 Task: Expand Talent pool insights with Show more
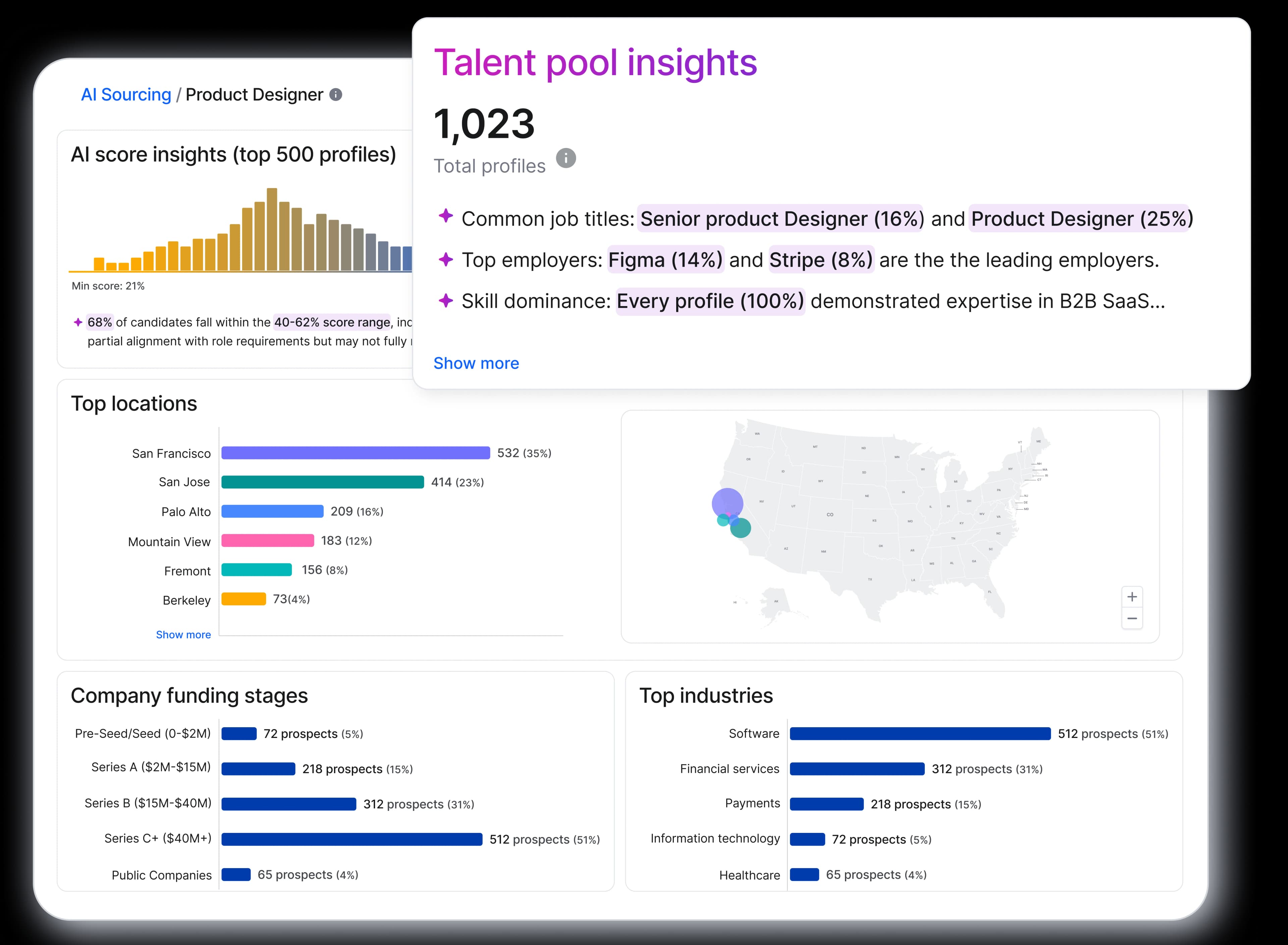[476, 363]
